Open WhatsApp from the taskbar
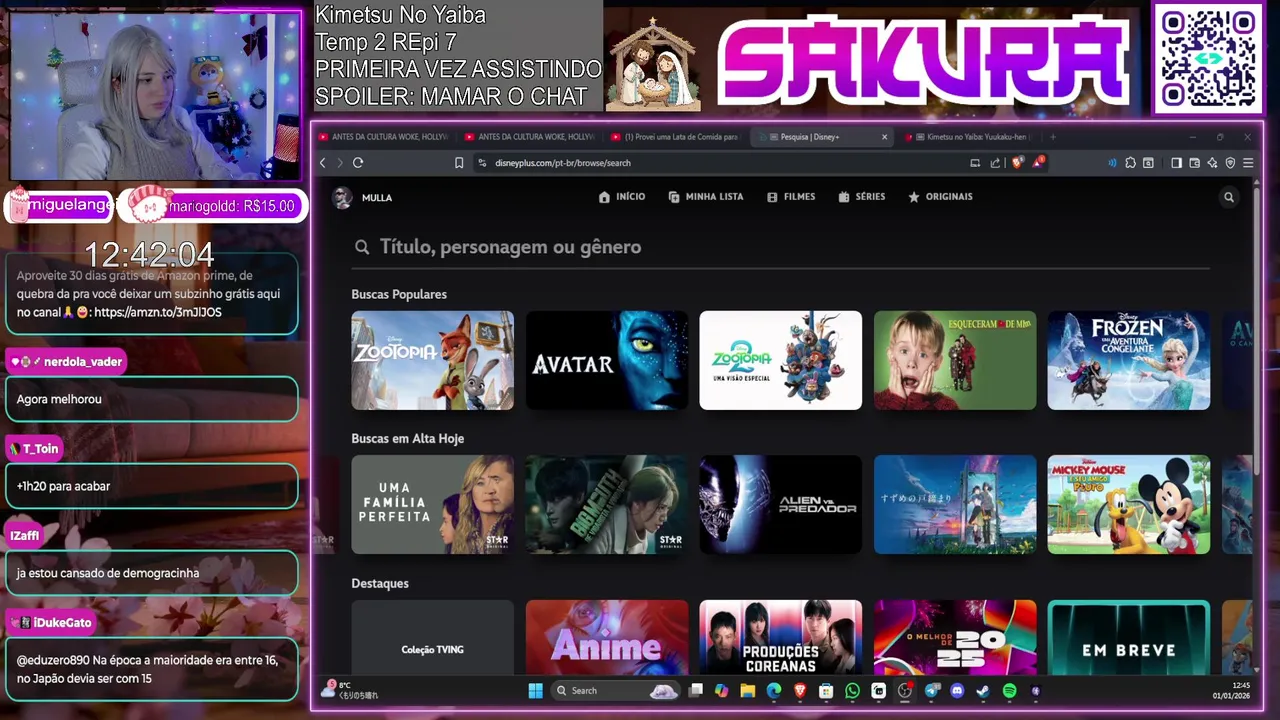The width and height of the screenshot is (1280, 720). tap(852, 690)
